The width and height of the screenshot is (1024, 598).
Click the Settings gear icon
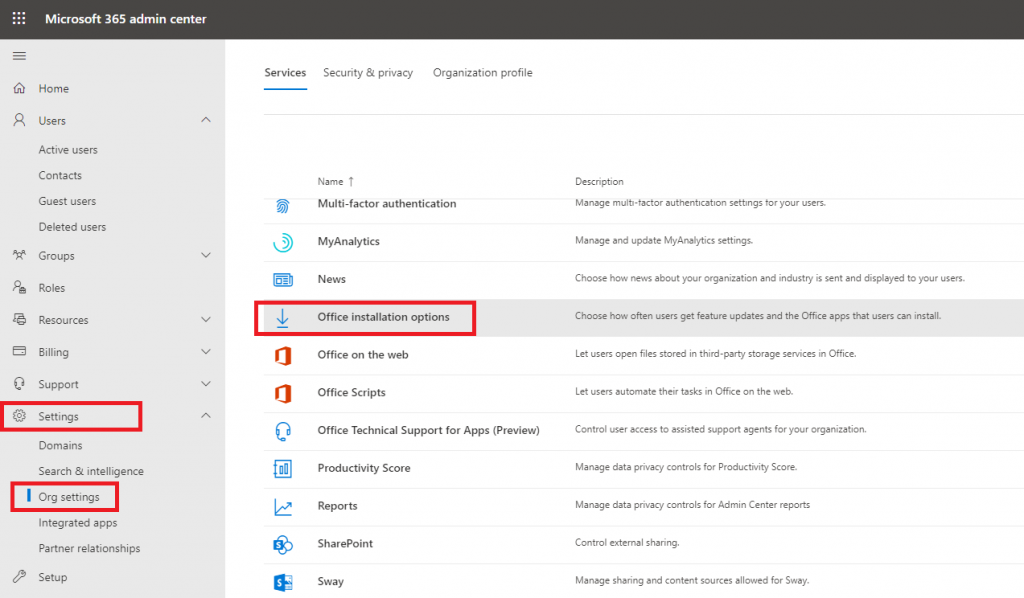(20, 416)
